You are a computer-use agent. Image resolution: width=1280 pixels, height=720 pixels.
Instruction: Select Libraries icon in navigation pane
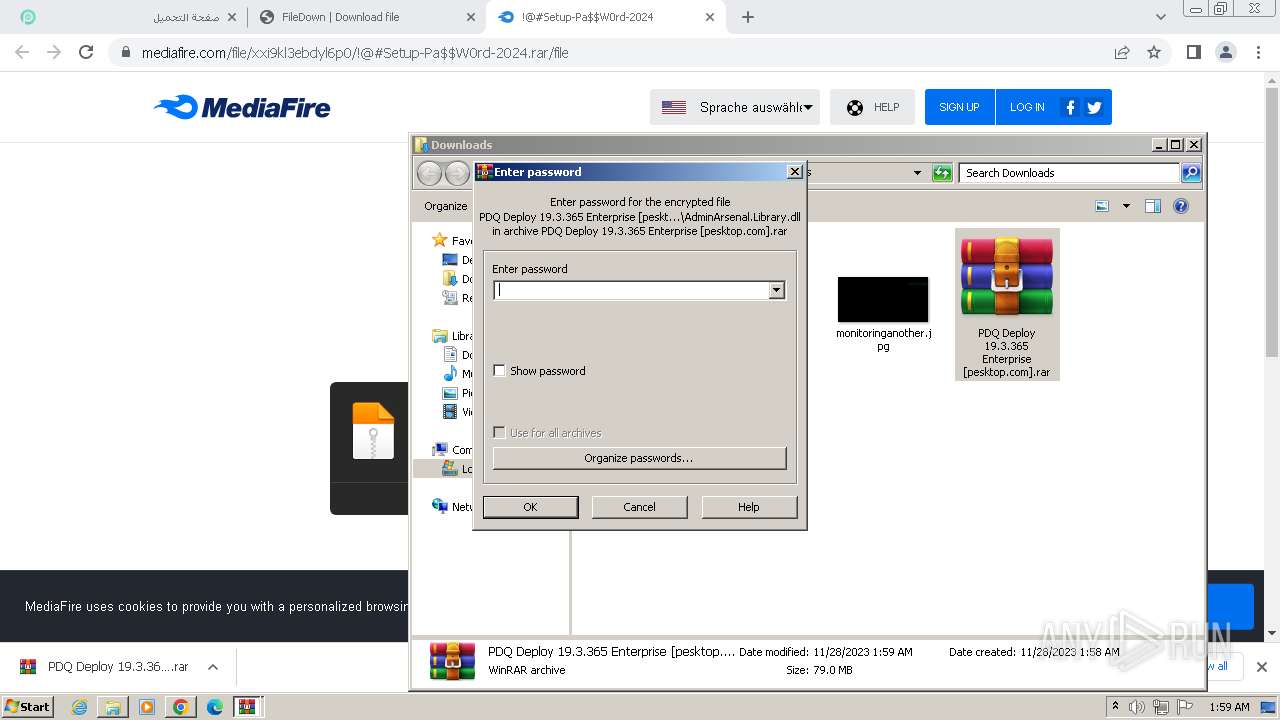pyautogui.click(x=439, y=336)
